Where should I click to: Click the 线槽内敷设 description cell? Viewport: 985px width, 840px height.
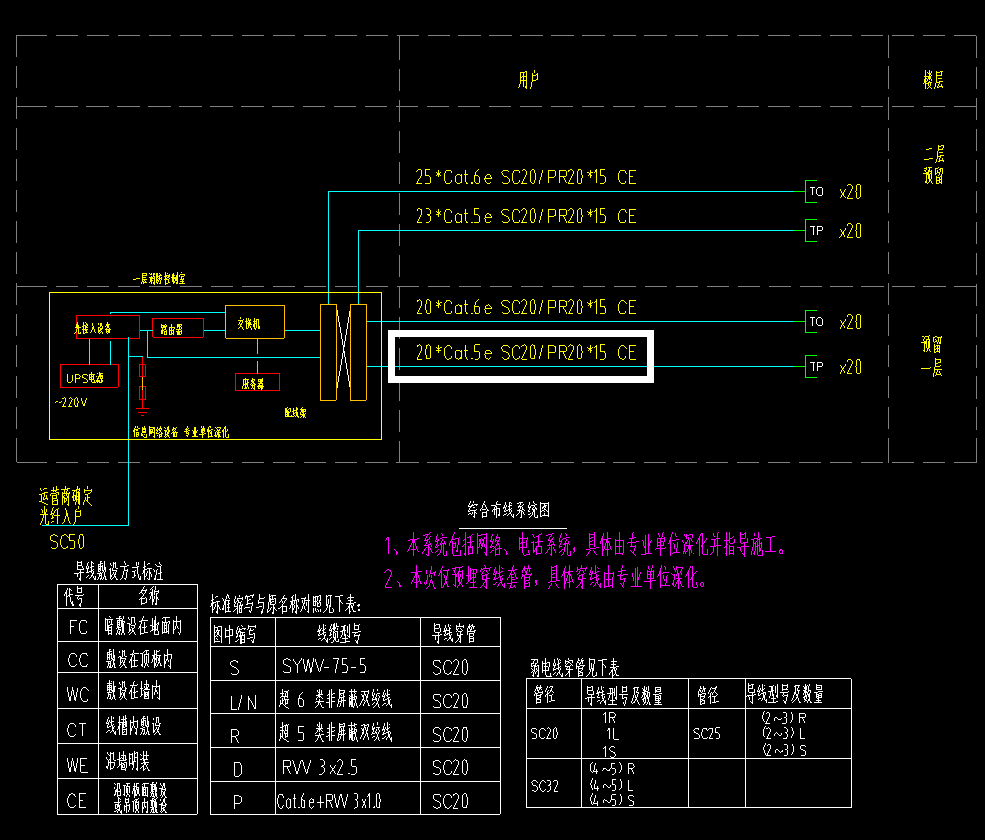148,726
